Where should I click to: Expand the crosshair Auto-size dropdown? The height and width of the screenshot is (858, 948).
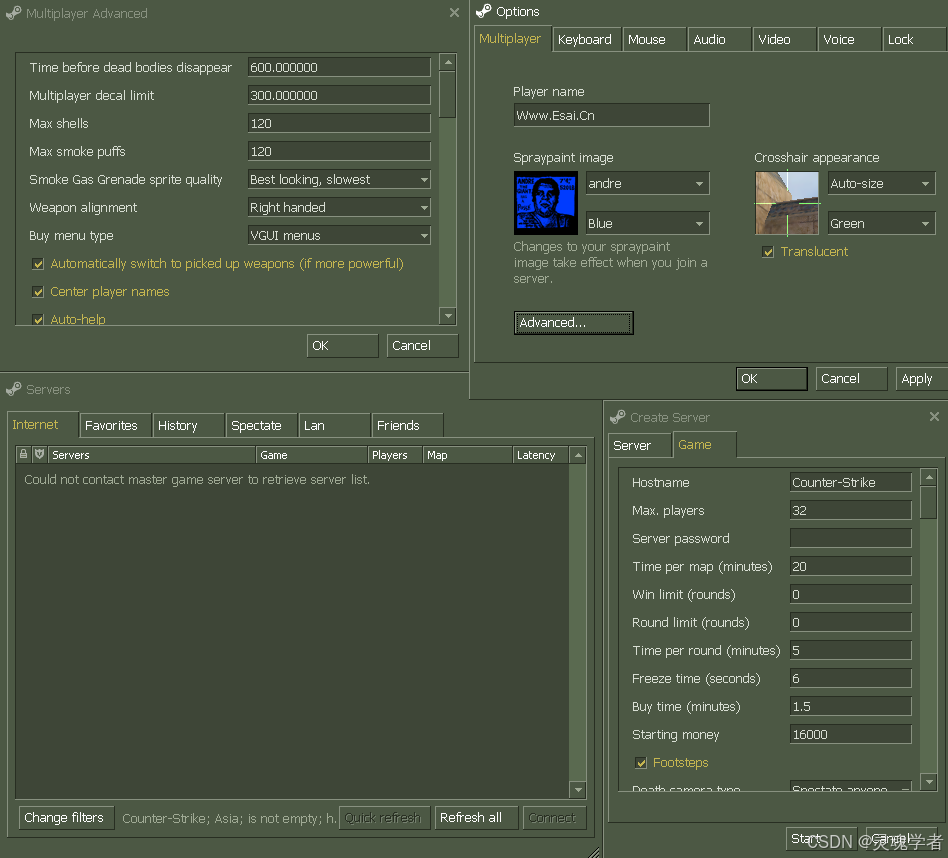[881, 183]
